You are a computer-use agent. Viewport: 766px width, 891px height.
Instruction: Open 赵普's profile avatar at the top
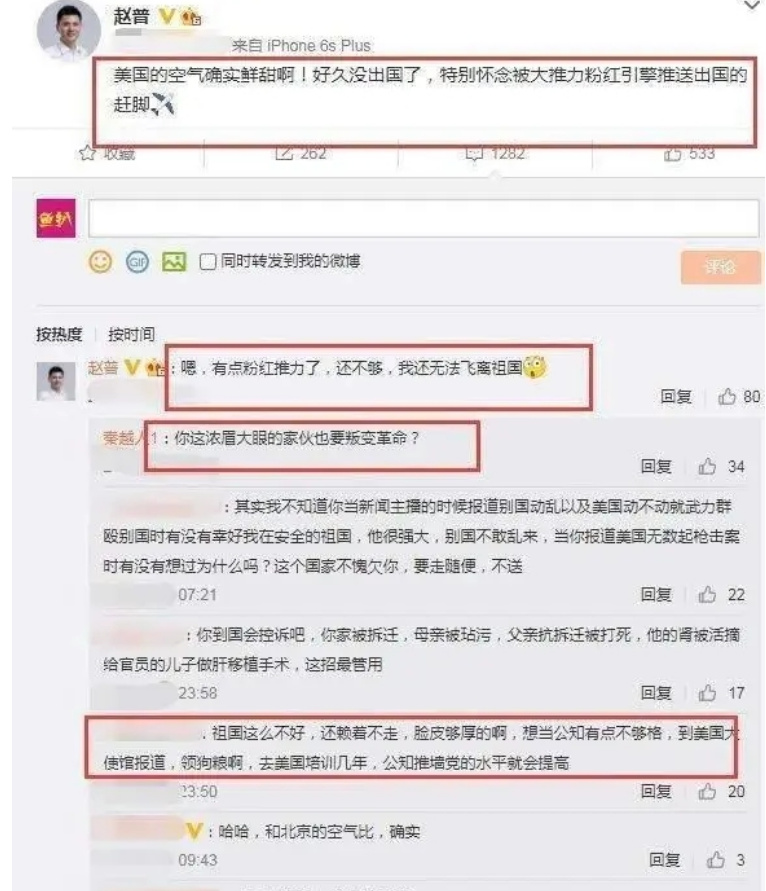tap(69, 30)
